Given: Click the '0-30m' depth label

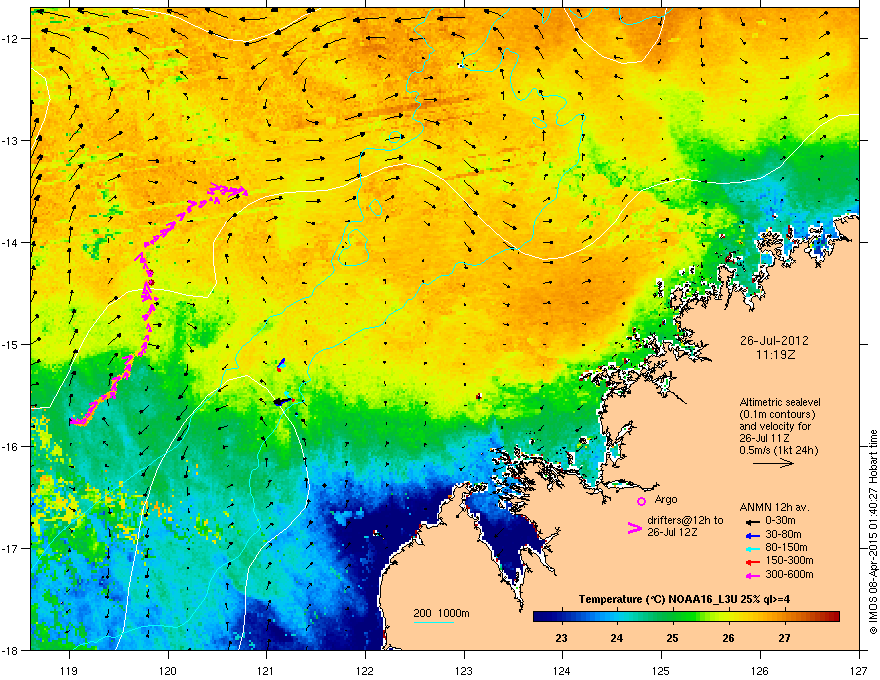Looking at the screenshot, I should (x=781, y=520).
